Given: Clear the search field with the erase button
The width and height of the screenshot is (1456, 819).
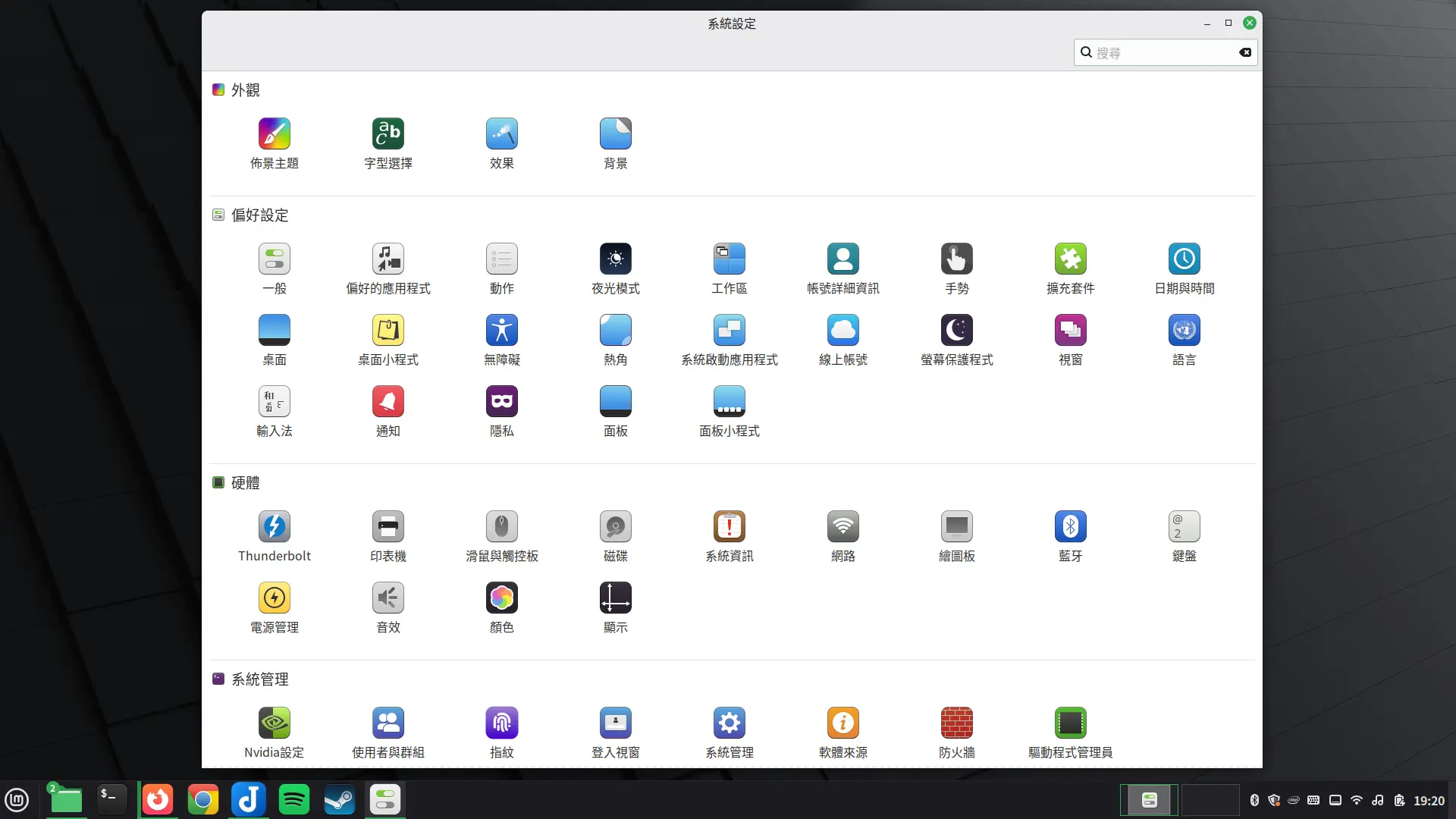Looking at the screenshot, I should click(x=1244, y=52).
